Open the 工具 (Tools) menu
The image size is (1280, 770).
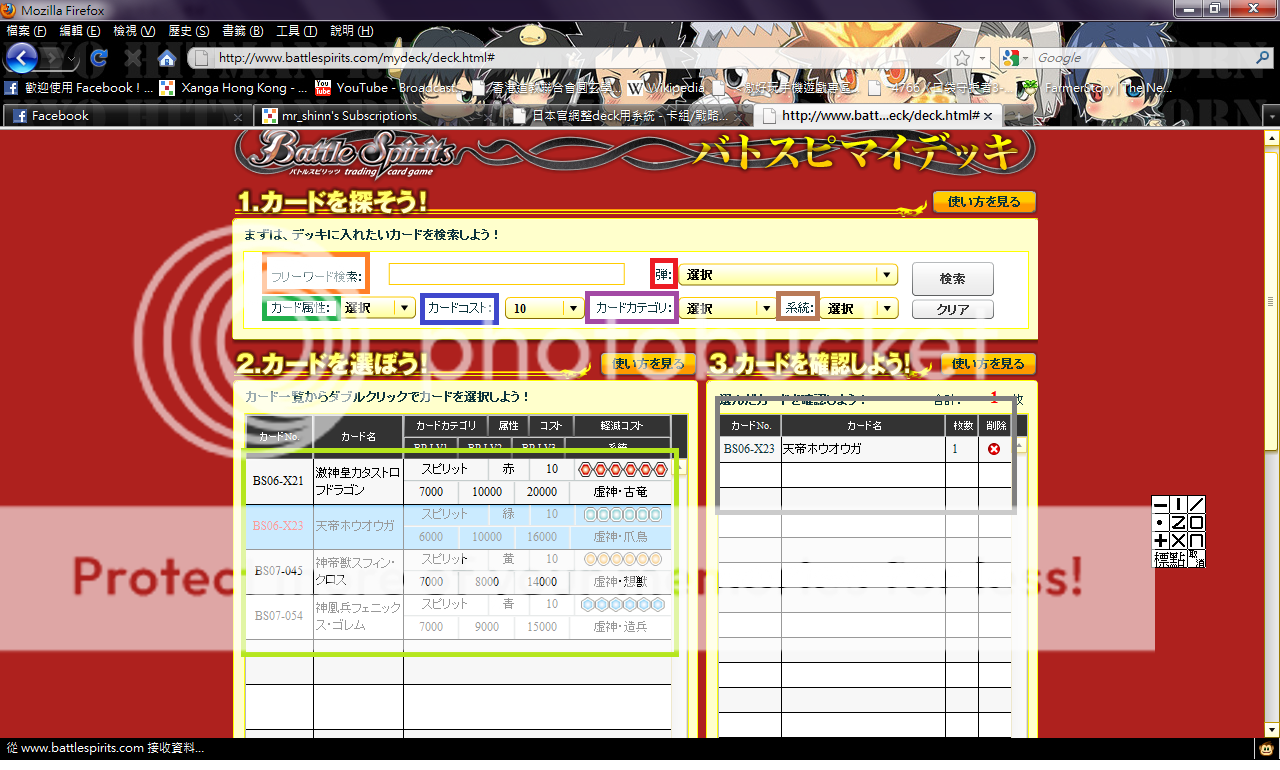[296, 31]
